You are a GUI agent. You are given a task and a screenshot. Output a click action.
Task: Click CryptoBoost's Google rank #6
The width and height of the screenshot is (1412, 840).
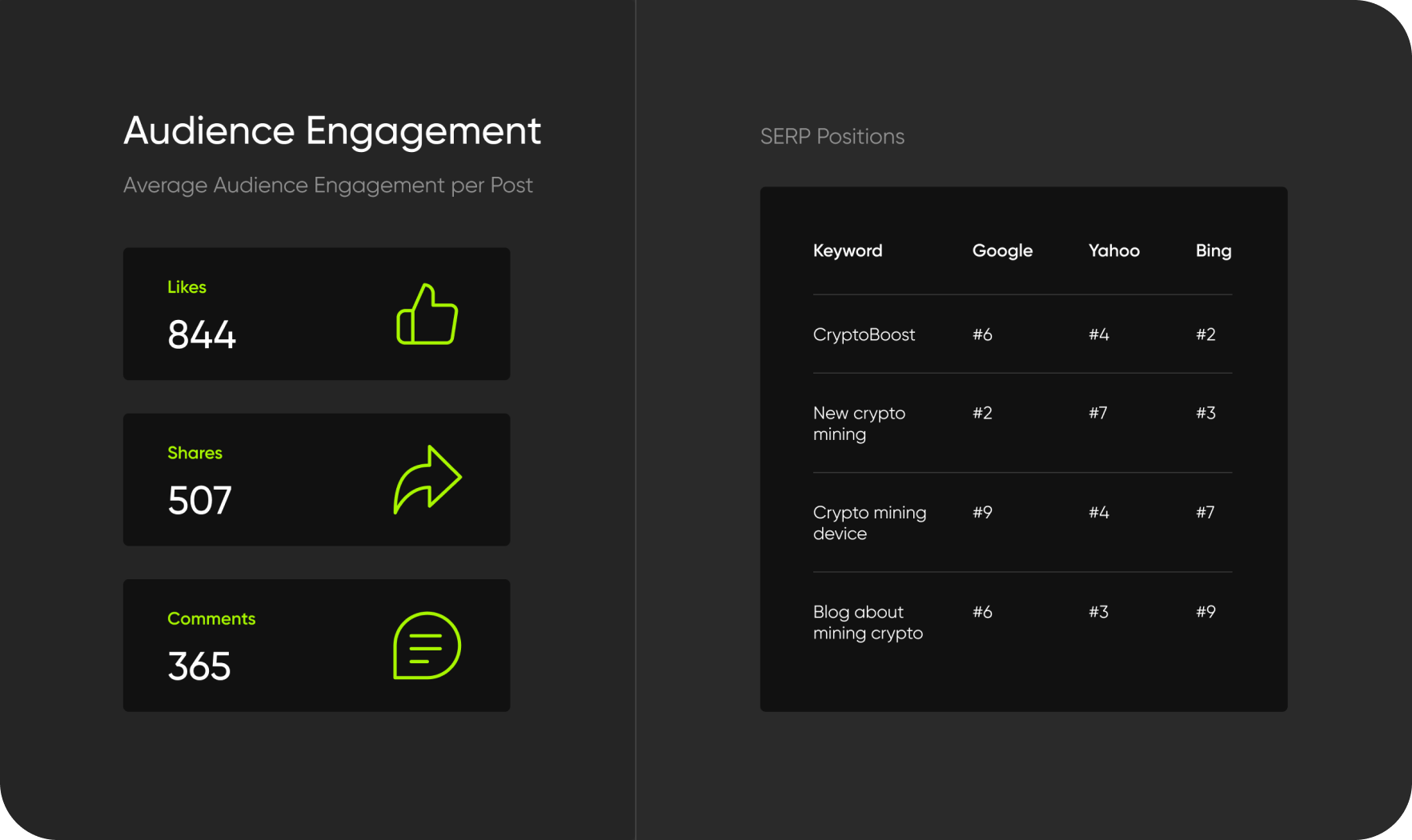[982, 334]
